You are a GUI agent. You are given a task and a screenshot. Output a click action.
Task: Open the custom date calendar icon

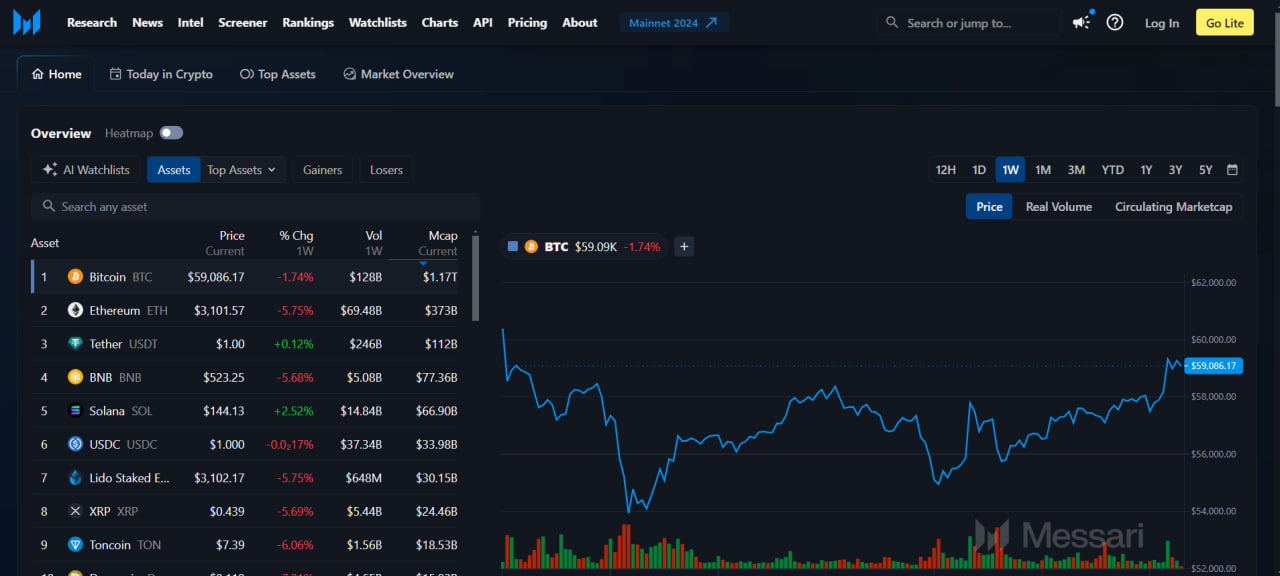point(1232,170)
